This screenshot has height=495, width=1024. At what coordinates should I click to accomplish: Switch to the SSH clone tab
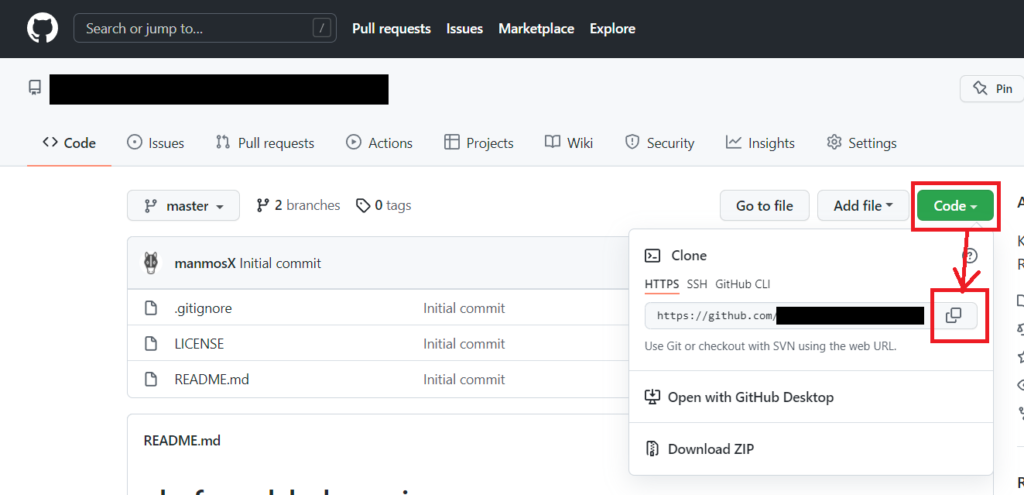click(697, 284)
